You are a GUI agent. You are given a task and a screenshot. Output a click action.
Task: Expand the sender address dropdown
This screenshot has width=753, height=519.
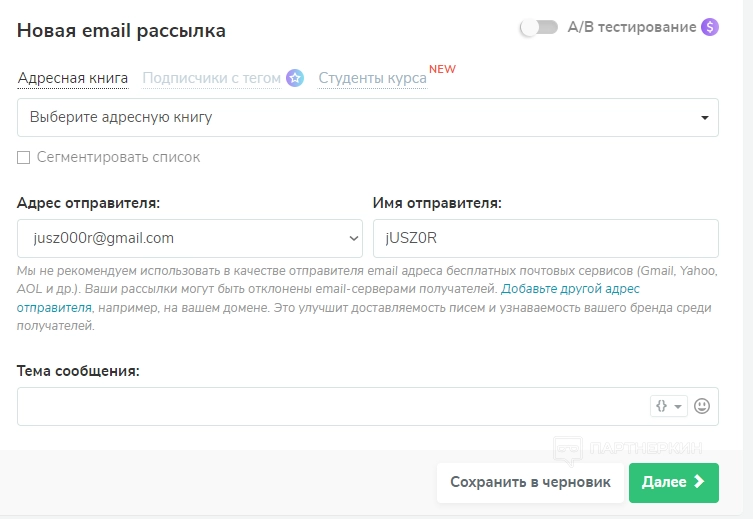189,238
